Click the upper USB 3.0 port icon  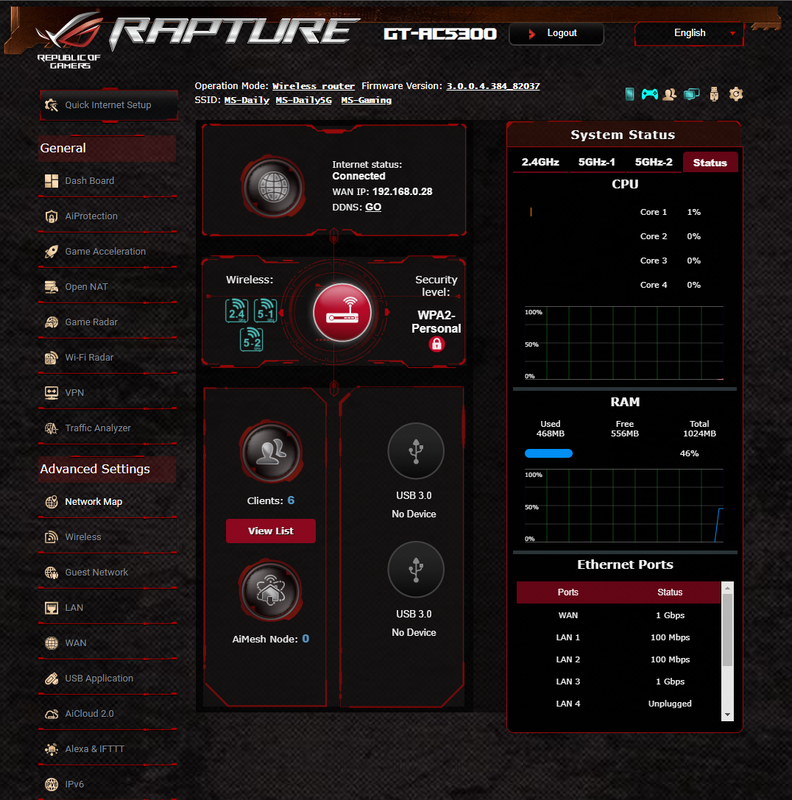(416, 451)
